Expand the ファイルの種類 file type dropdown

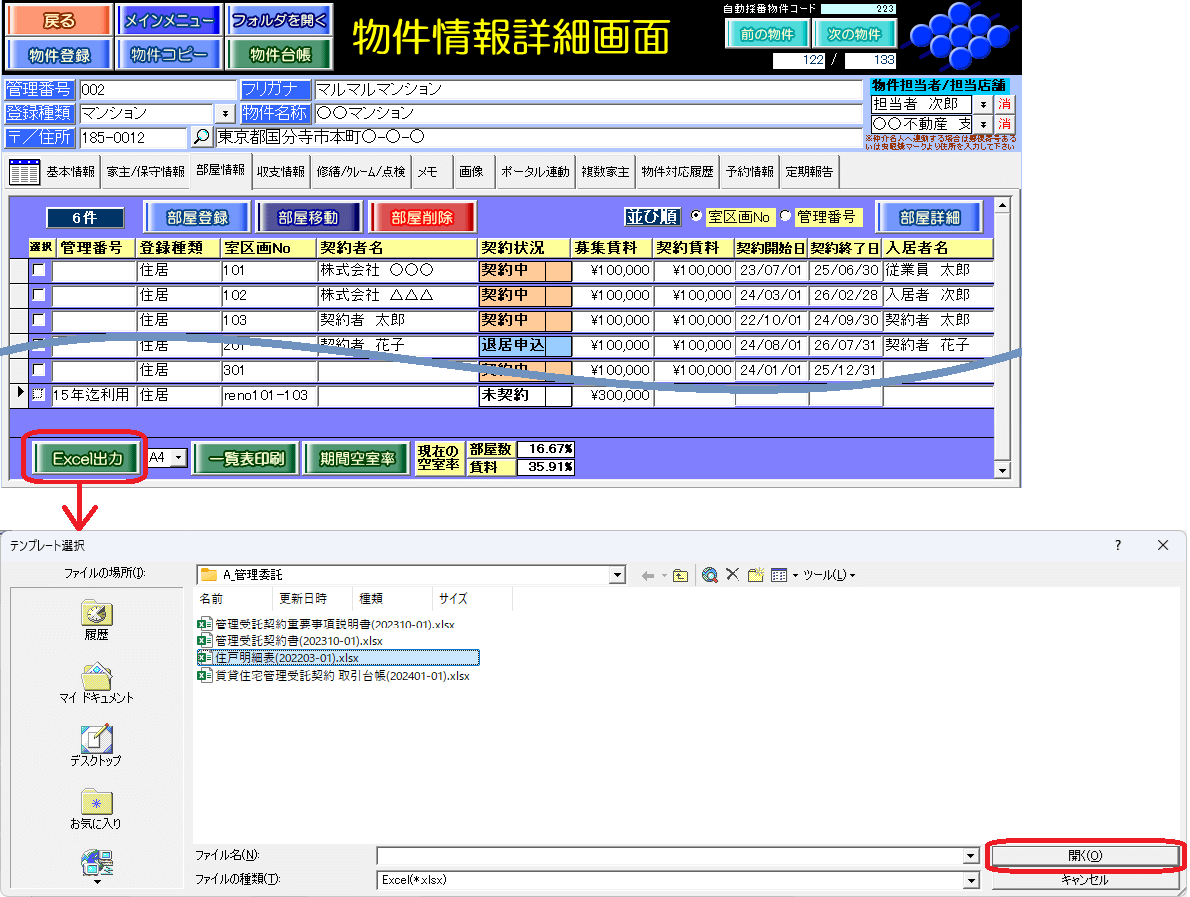click(970, 880)
